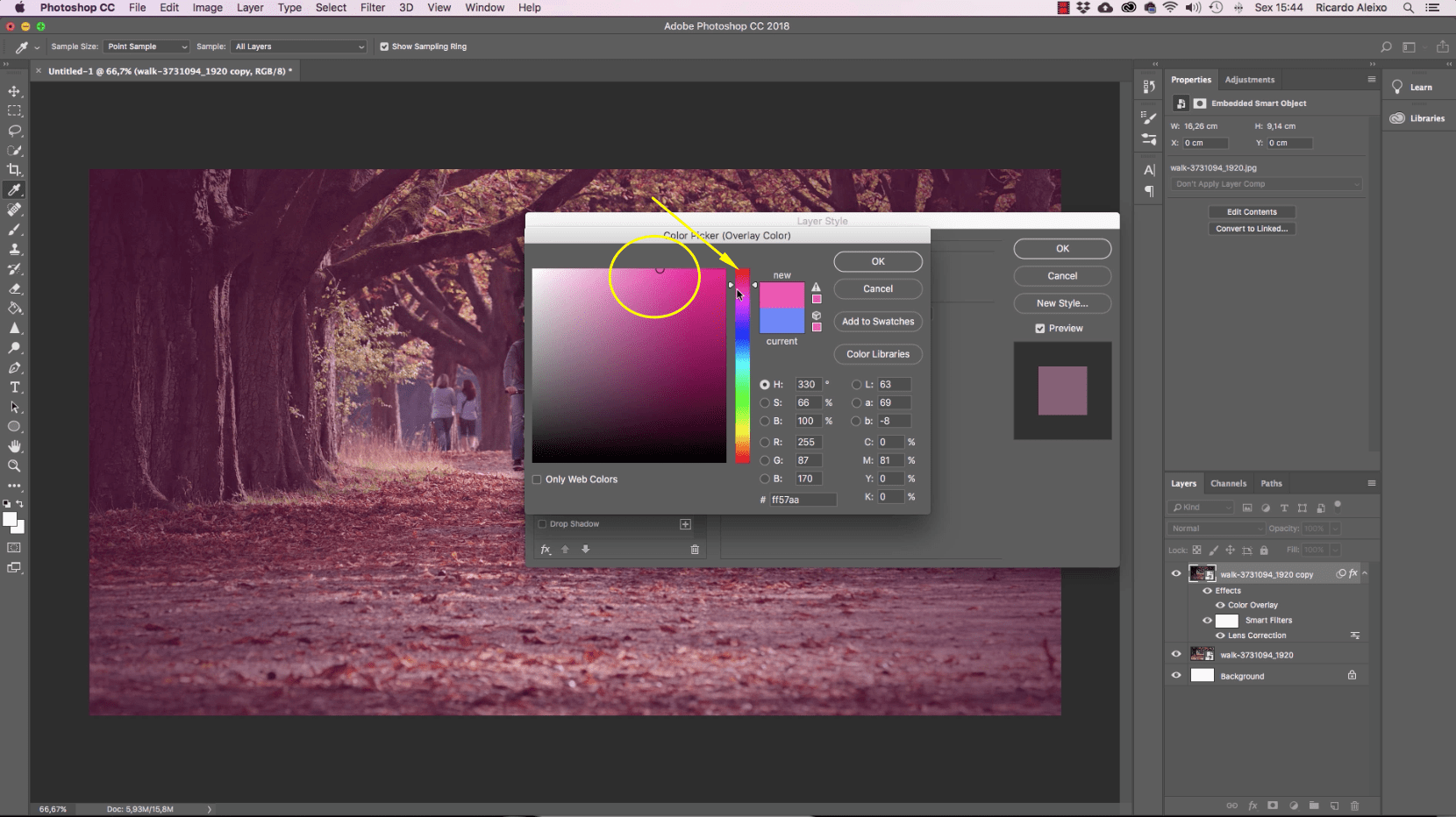Select the Crop tool
Screen dimensions: 1456x817
point(15,170)
